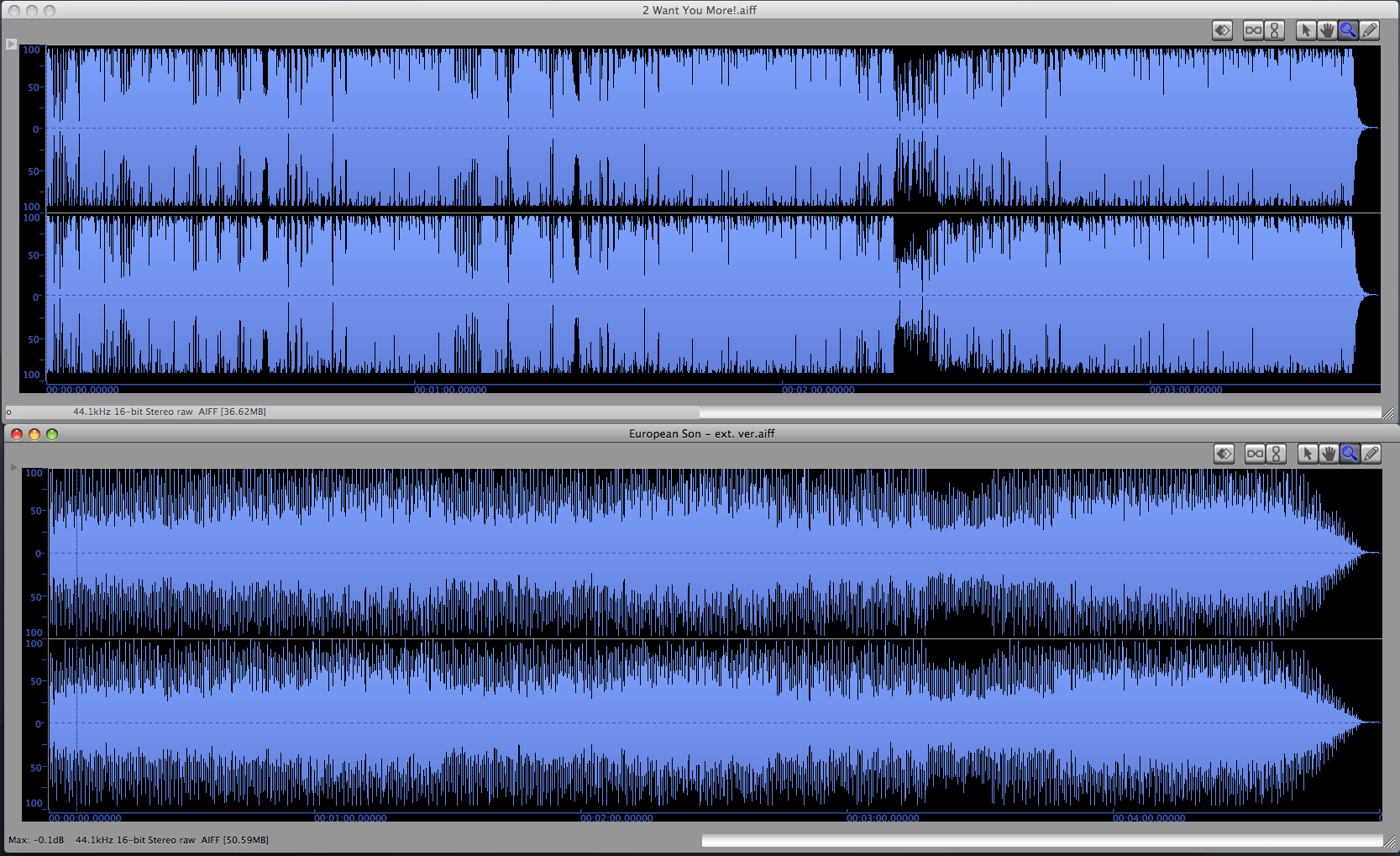
Task: Choose pencil tool in Want You More window
Action: coord(1370,31)
